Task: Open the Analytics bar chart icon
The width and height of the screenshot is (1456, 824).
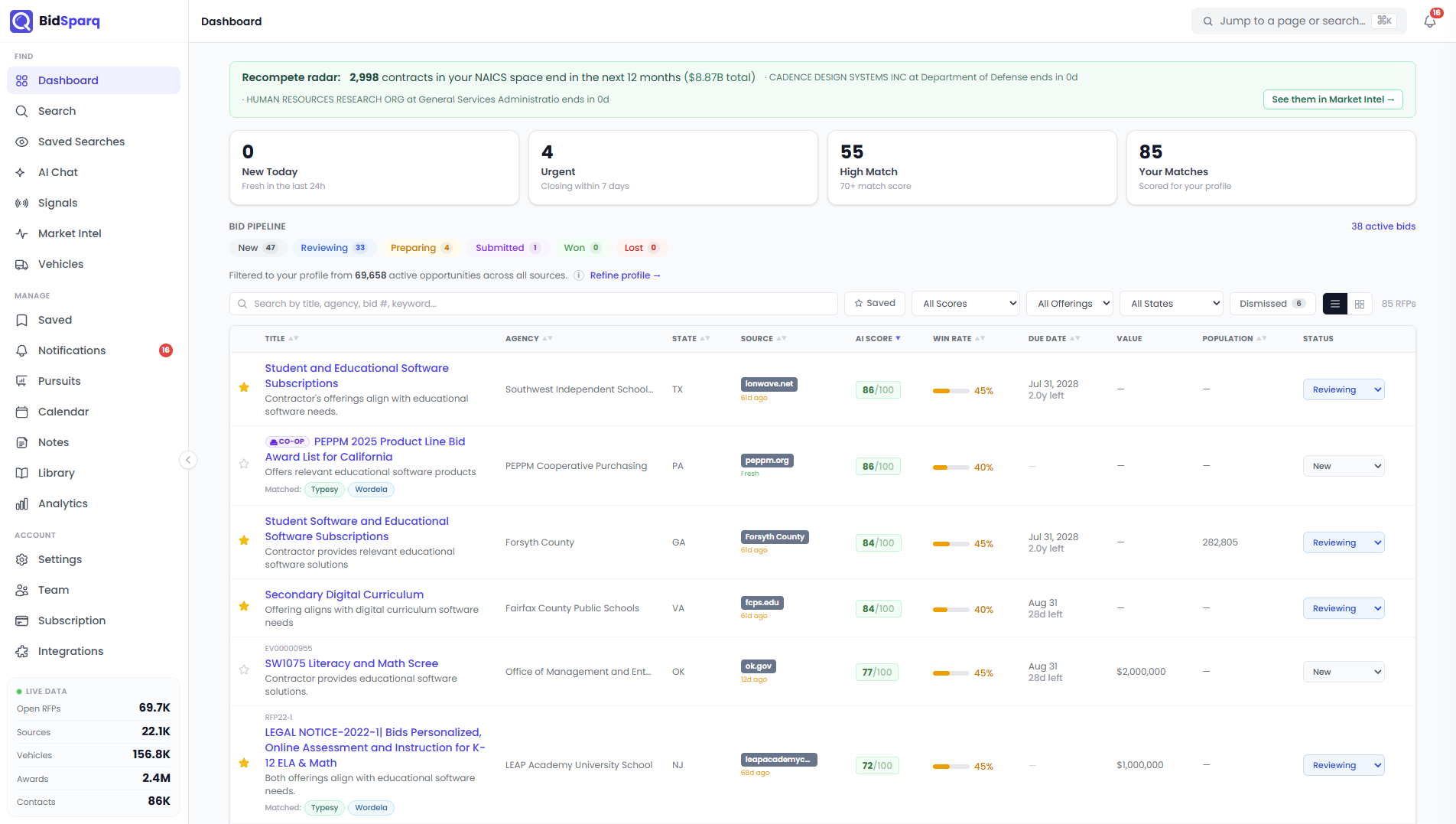Action: (x=21, y=503)
